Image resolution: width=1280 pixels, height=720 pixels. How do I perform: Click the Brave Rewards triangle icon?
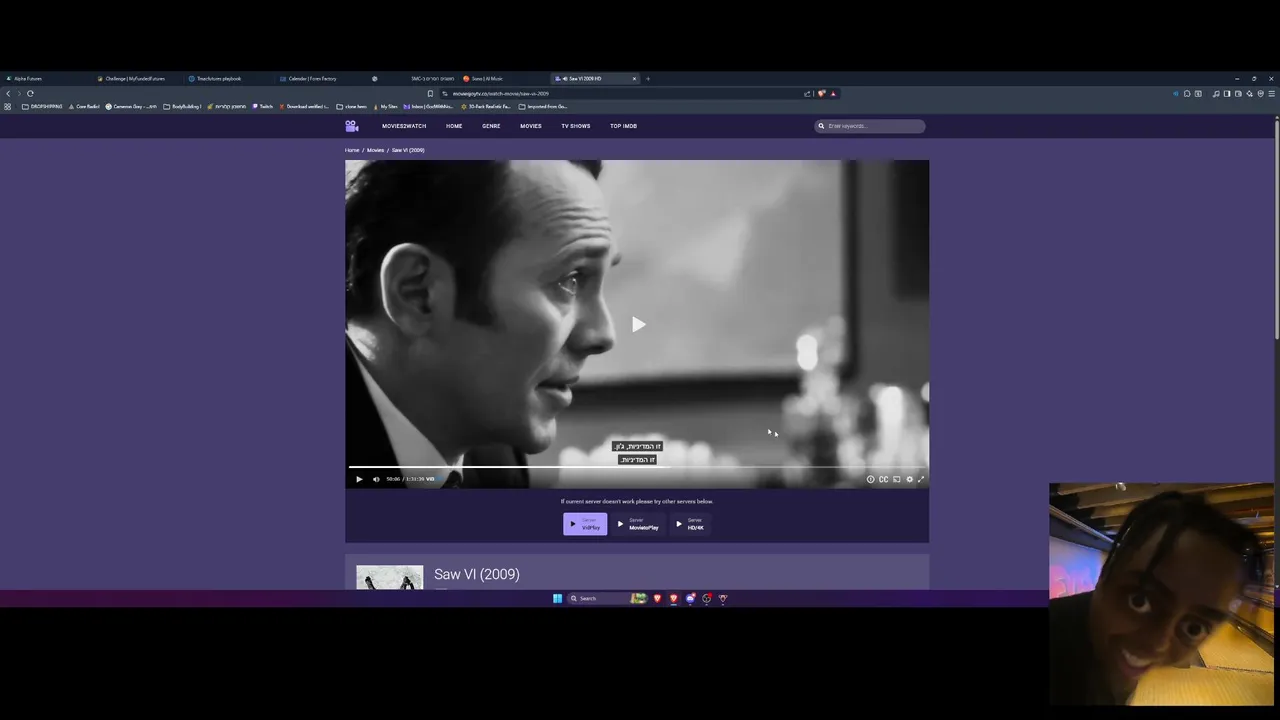pos(833,93)
